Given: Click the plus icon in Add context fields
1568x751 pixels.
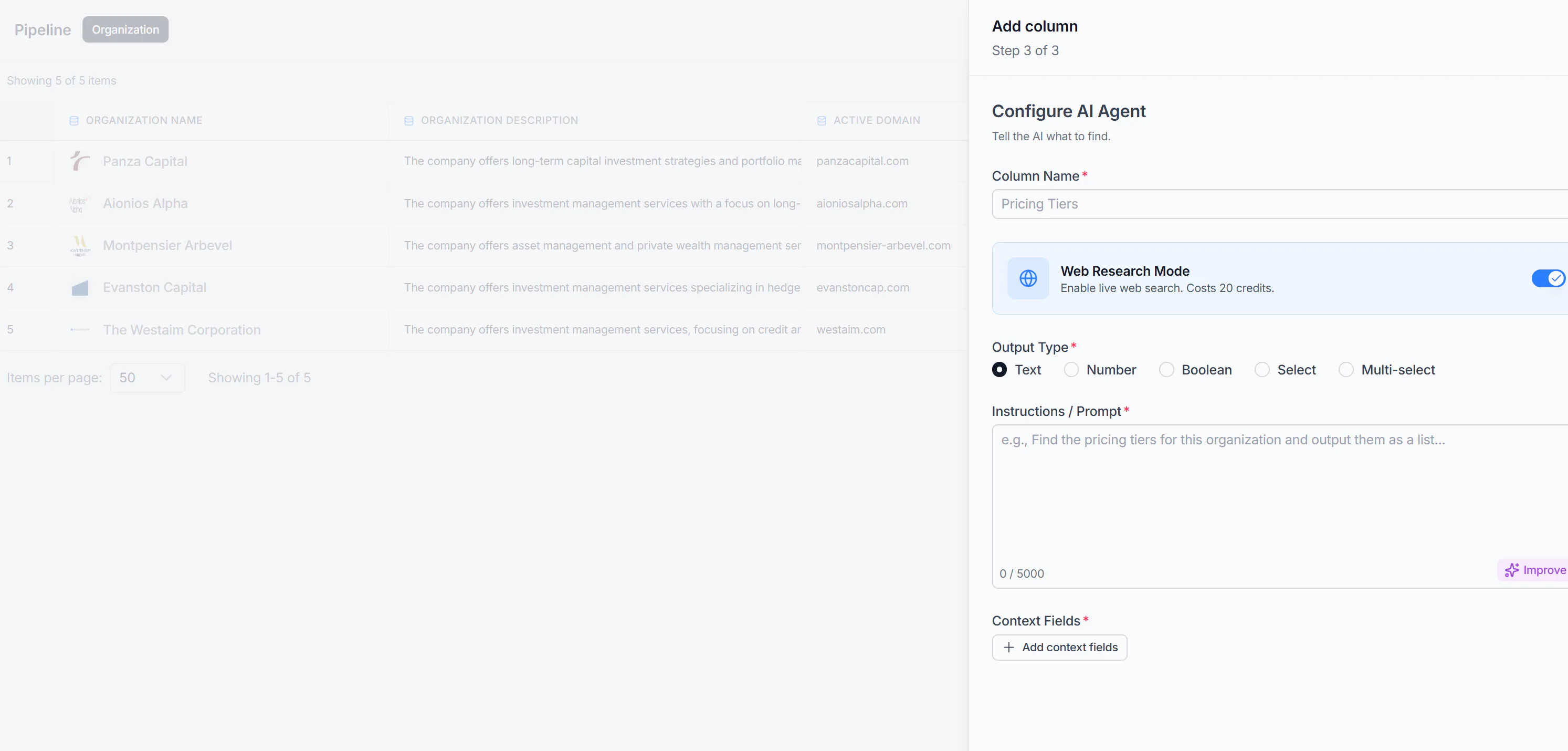Looking at the screenshot, I should click(x=1008, y=648).
